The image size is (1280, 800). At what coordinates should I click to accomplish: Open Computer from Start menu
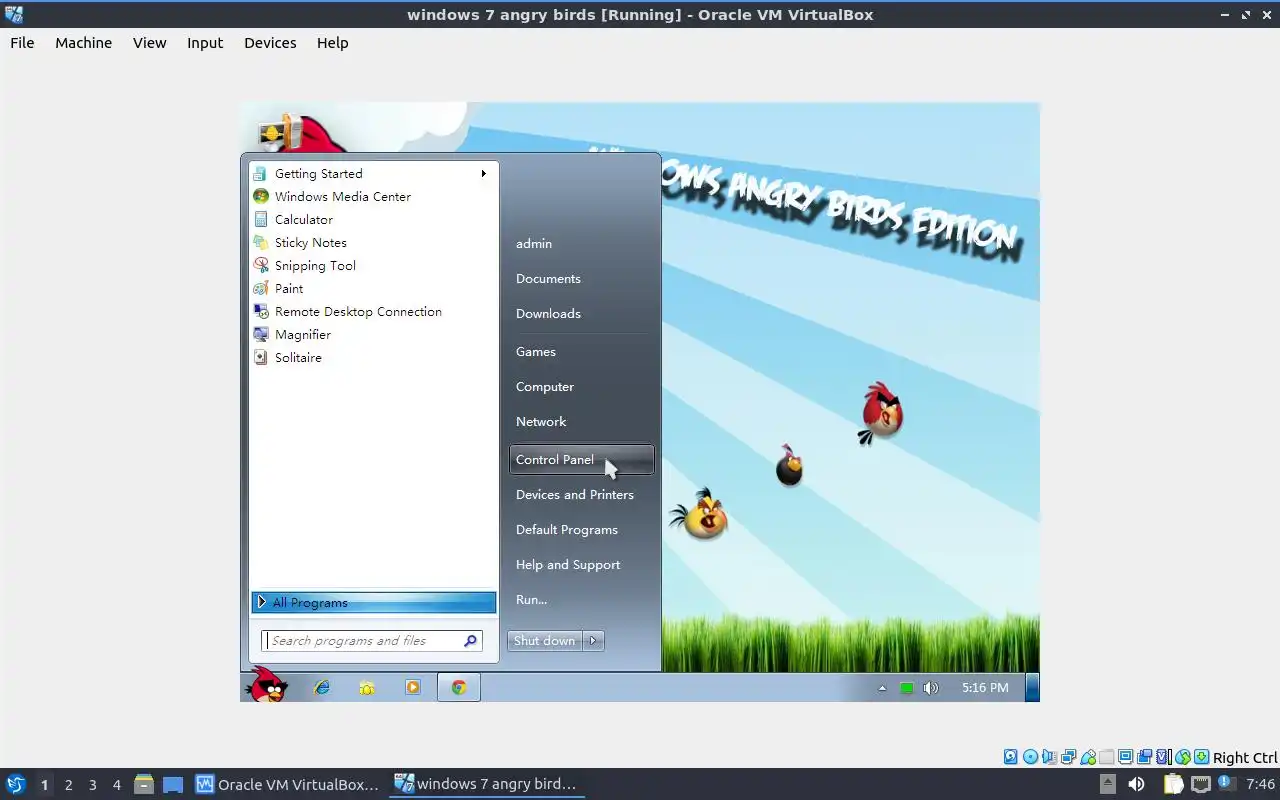pyautogui.click(x=581, y=386)
